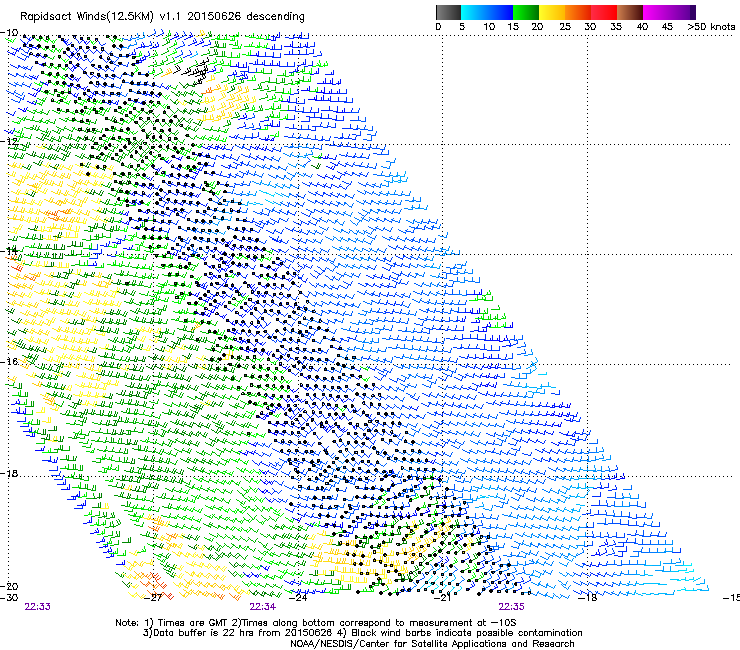The height and width of the screenshot is (650, 740).
Task: Click the '22:33' purple time label
Action: 37,607
